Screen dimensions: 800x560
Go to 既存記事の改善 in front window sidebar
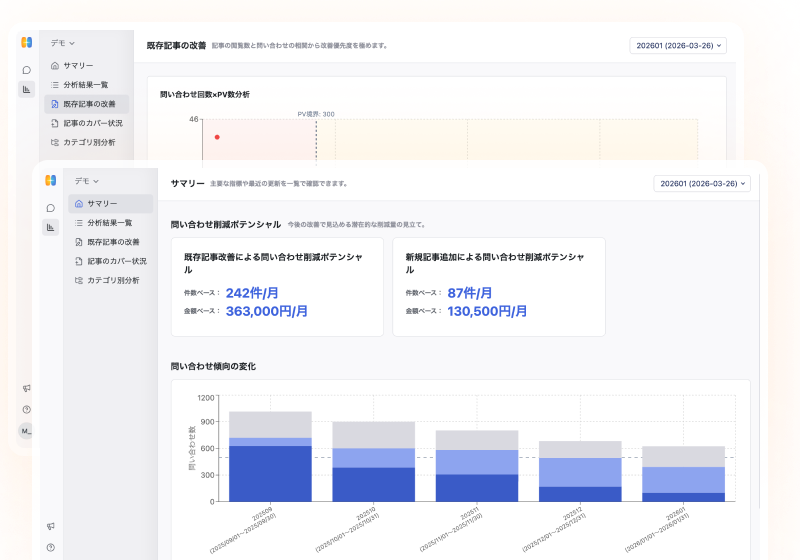[x=111, y=242]
